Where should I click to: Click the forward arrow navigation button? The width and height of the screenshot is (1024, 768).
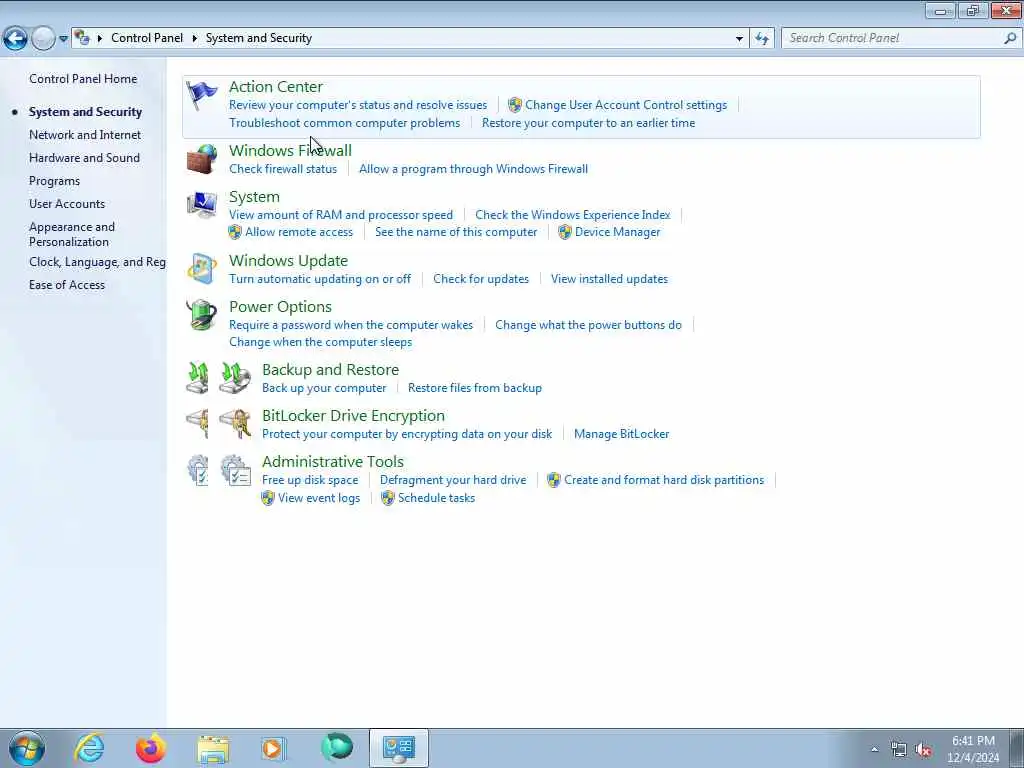43,39
